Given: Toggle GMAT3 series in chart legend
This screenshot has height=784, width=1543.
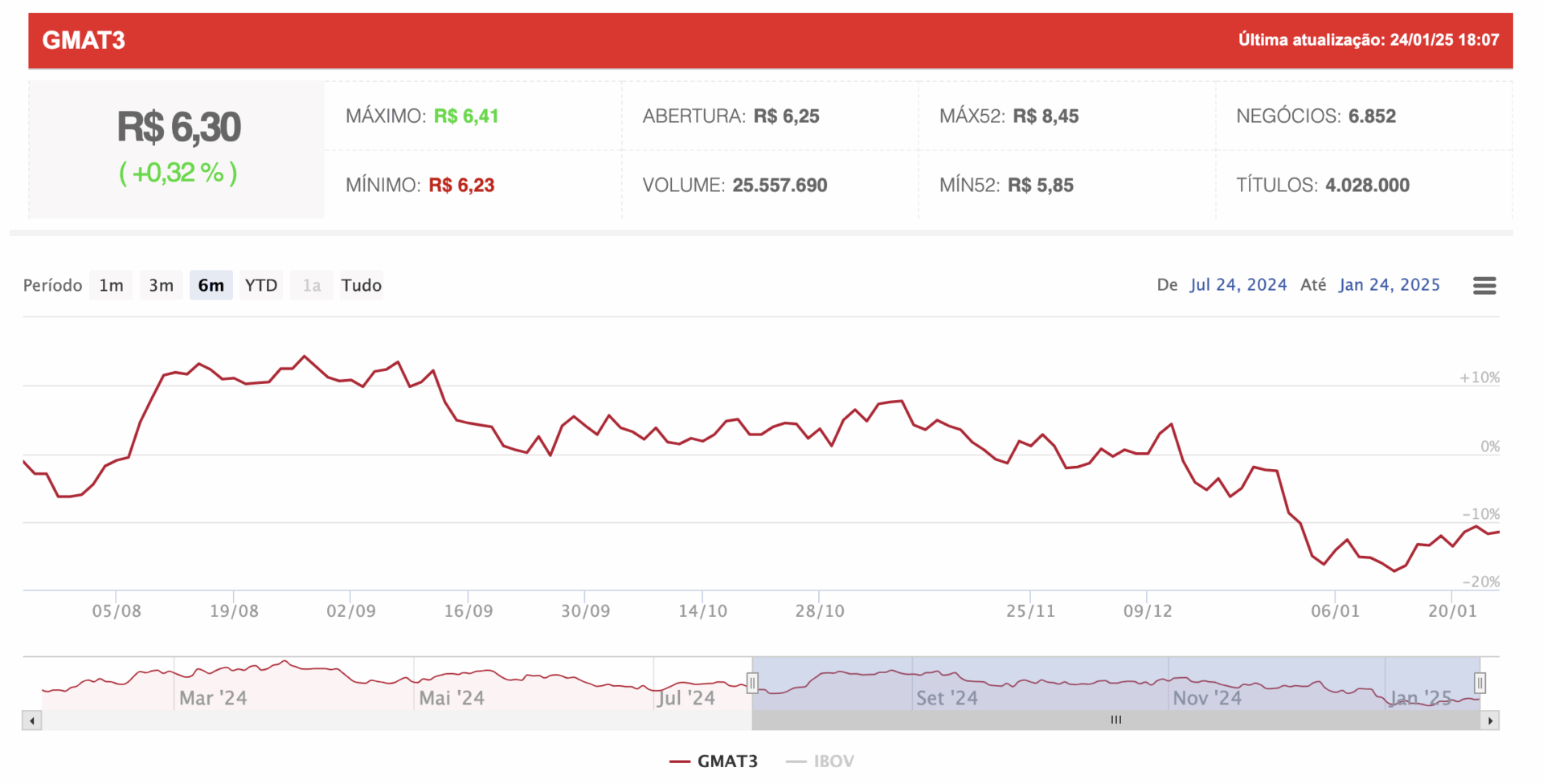Looking at the screenshot, I should (714, 761).
